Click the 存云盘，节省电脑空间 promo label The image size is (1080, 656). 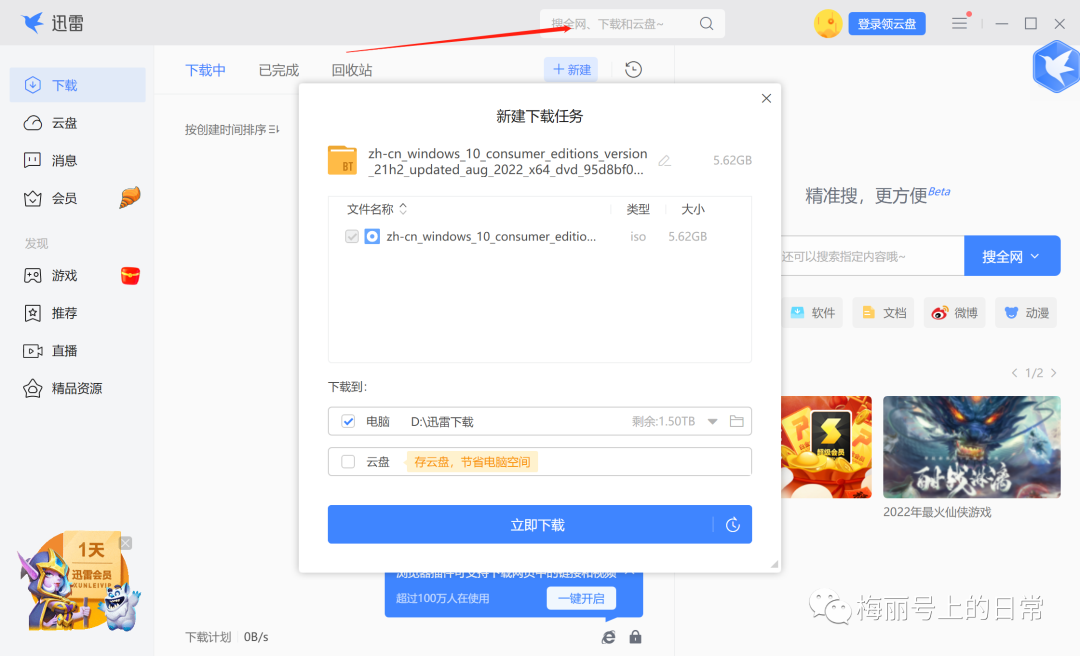(x=472, y=462)
